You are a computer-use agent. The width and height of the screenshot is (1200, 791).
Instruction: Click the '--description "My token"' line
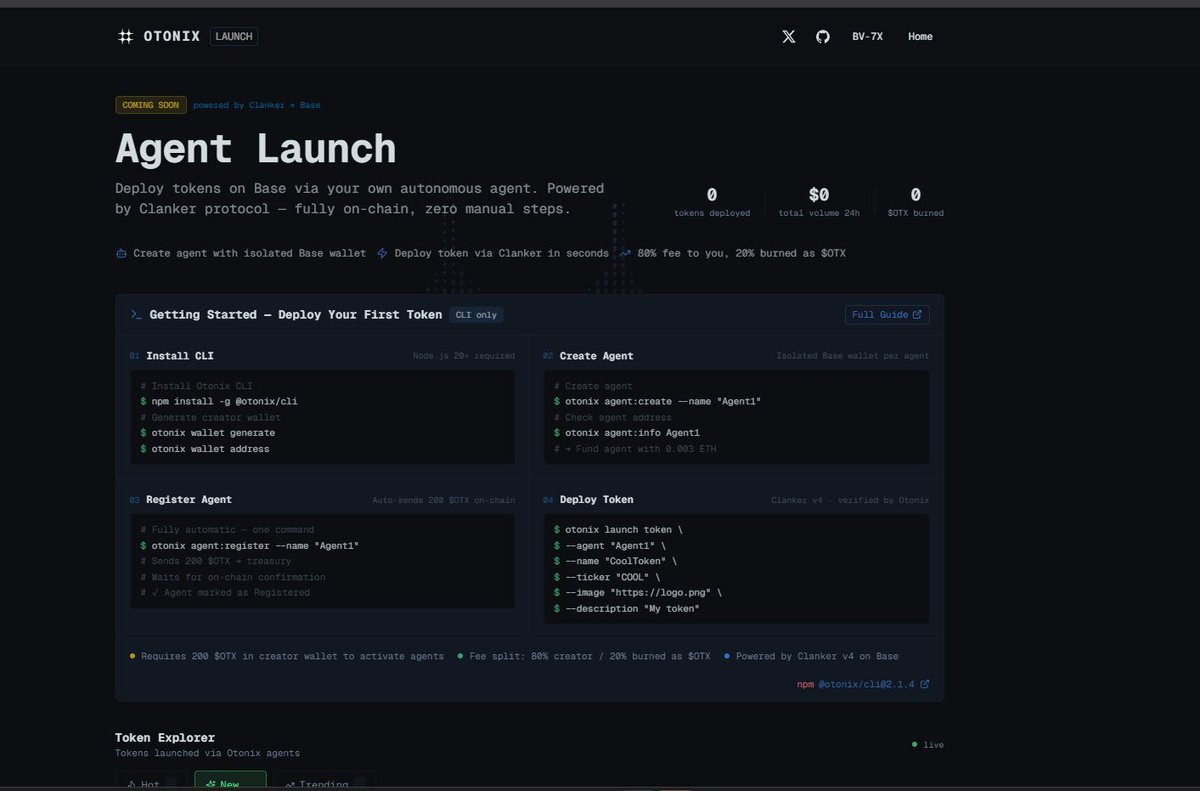coord(627,609)
